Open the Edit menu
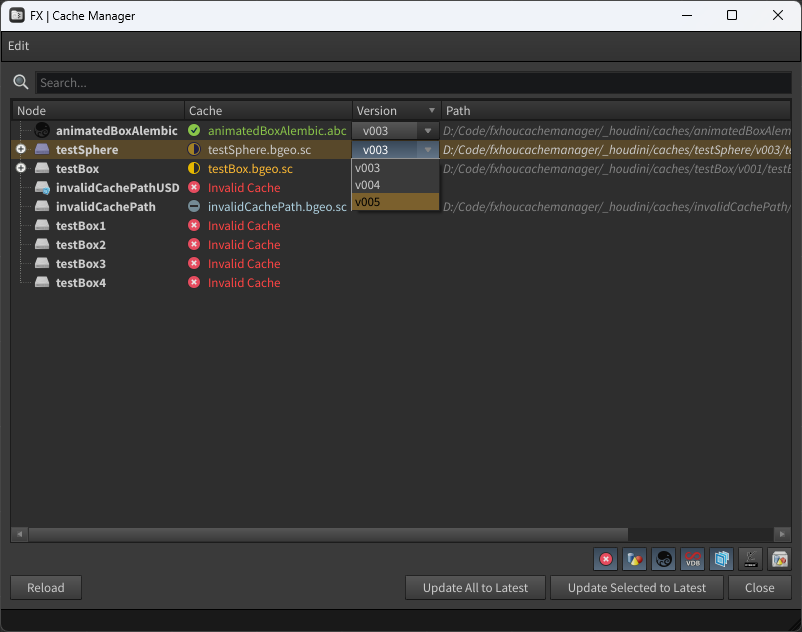This screenshot has width=802, height=632. (19, 46)
